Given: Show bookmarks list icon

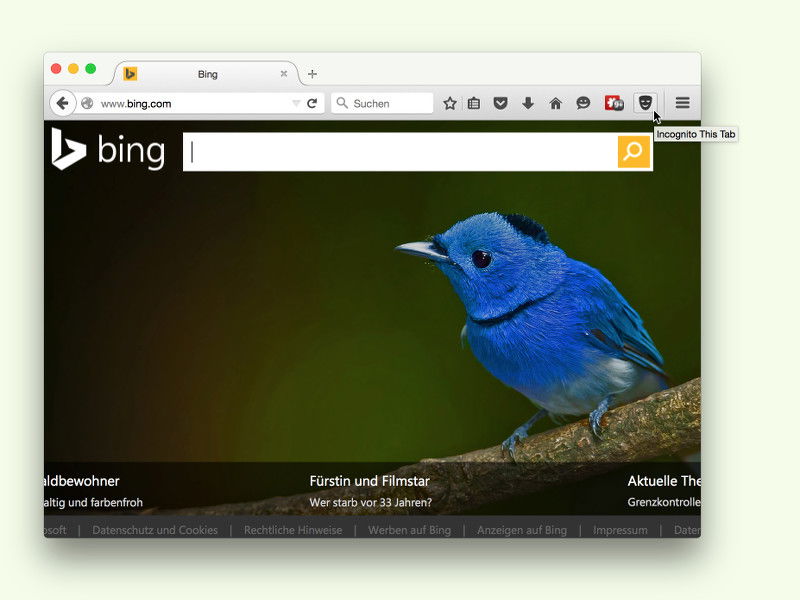Looking at the screenshot, I should click(x=474, y=104).
